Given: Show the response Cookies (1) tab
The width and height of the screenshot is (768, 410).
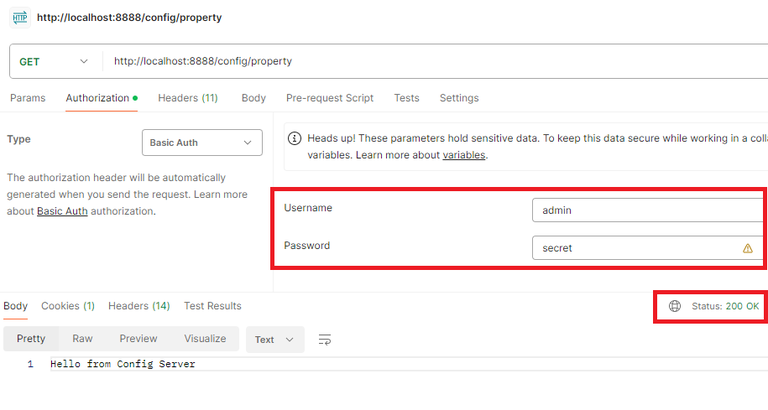Looking at the screenshot, I should point(68,306).
